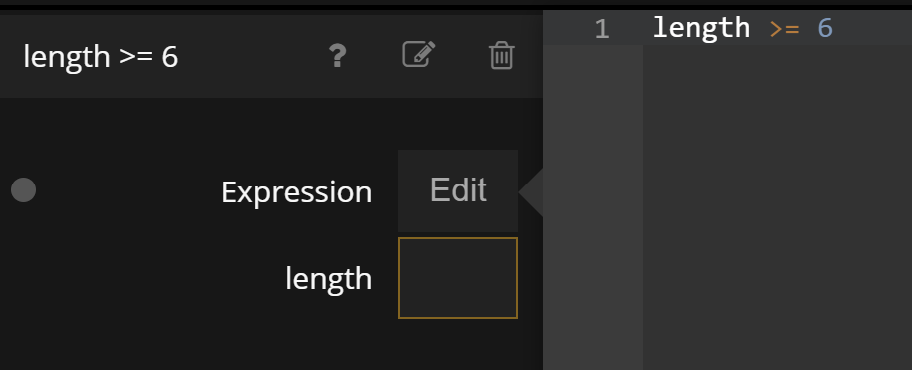Select line number 1 in the gutter
The height and width of the screenshot is (370, 912).
click(602, 29)
